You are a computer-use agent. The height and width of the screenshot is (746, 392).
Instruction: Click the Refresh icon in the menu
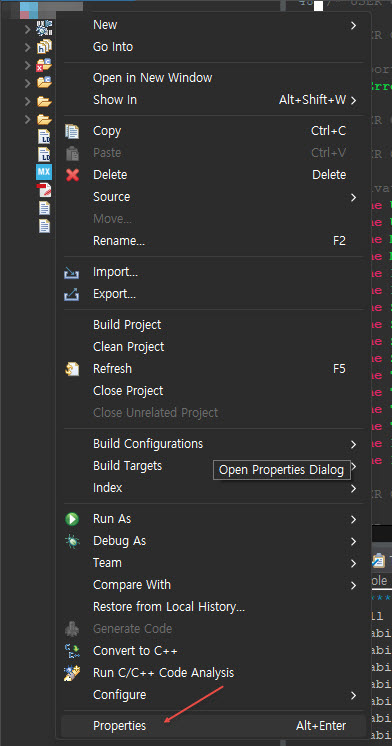[72, 369]
